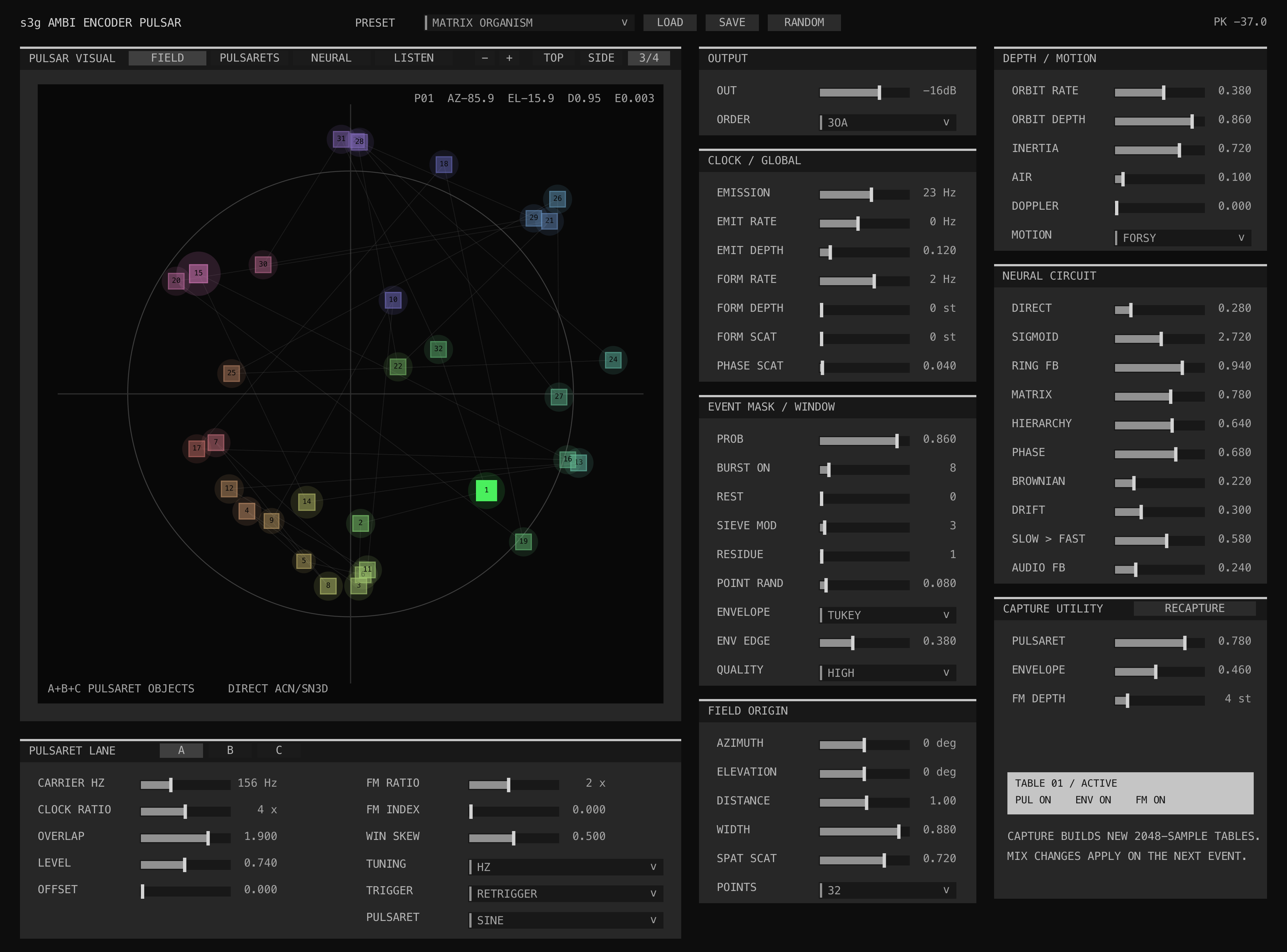Select pulsaret node 25
Viewport: 1287px width, 952px height.
click(231, 373)
